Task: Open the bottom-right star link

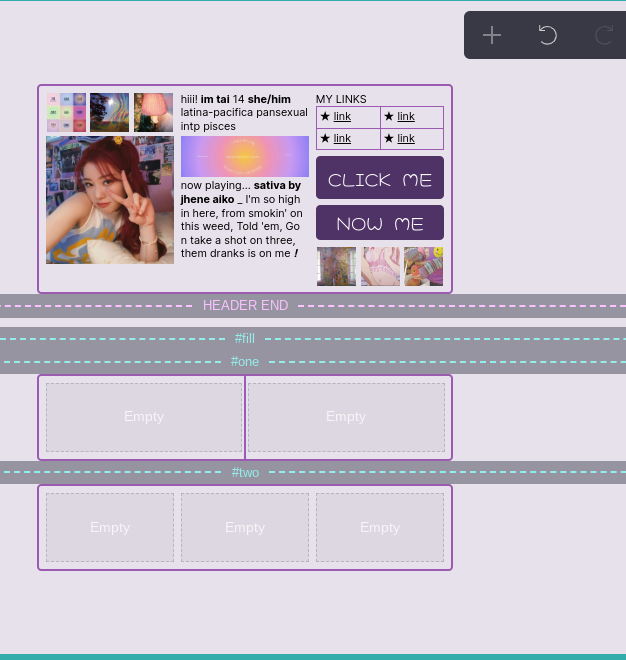Action: pos(406,138)
